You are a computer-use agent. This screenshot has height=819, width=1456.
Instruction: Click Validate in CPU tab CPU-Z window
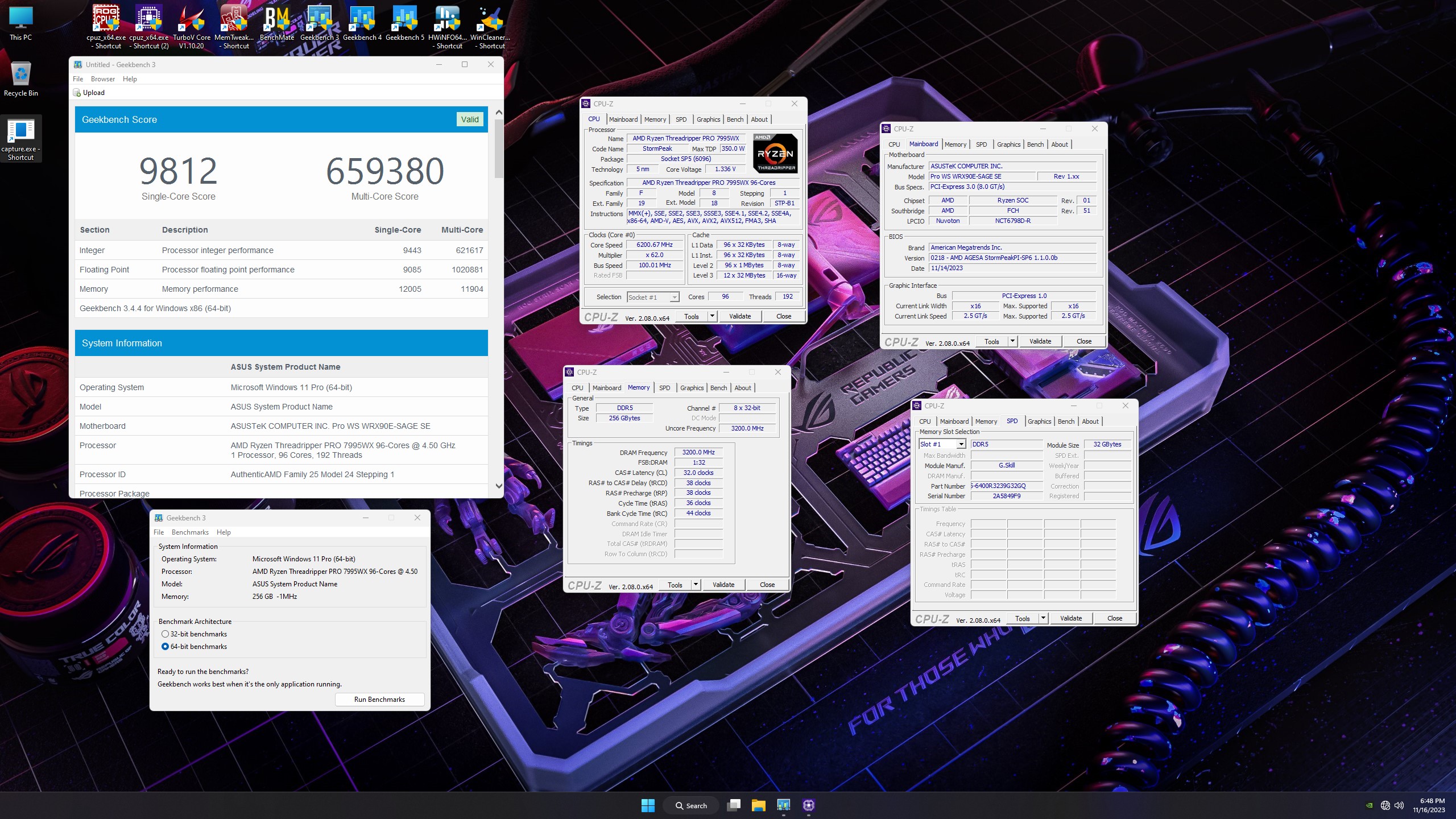point(740,316)
